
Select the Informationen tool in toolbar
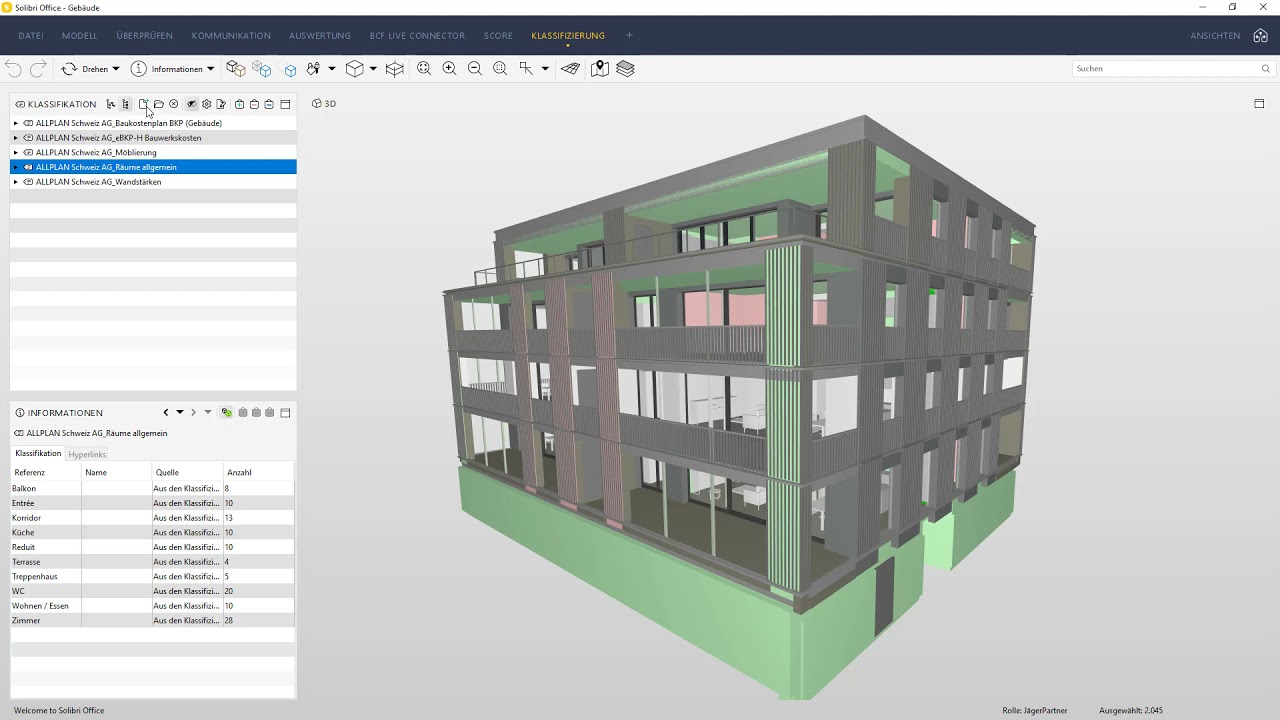[167, 69]
